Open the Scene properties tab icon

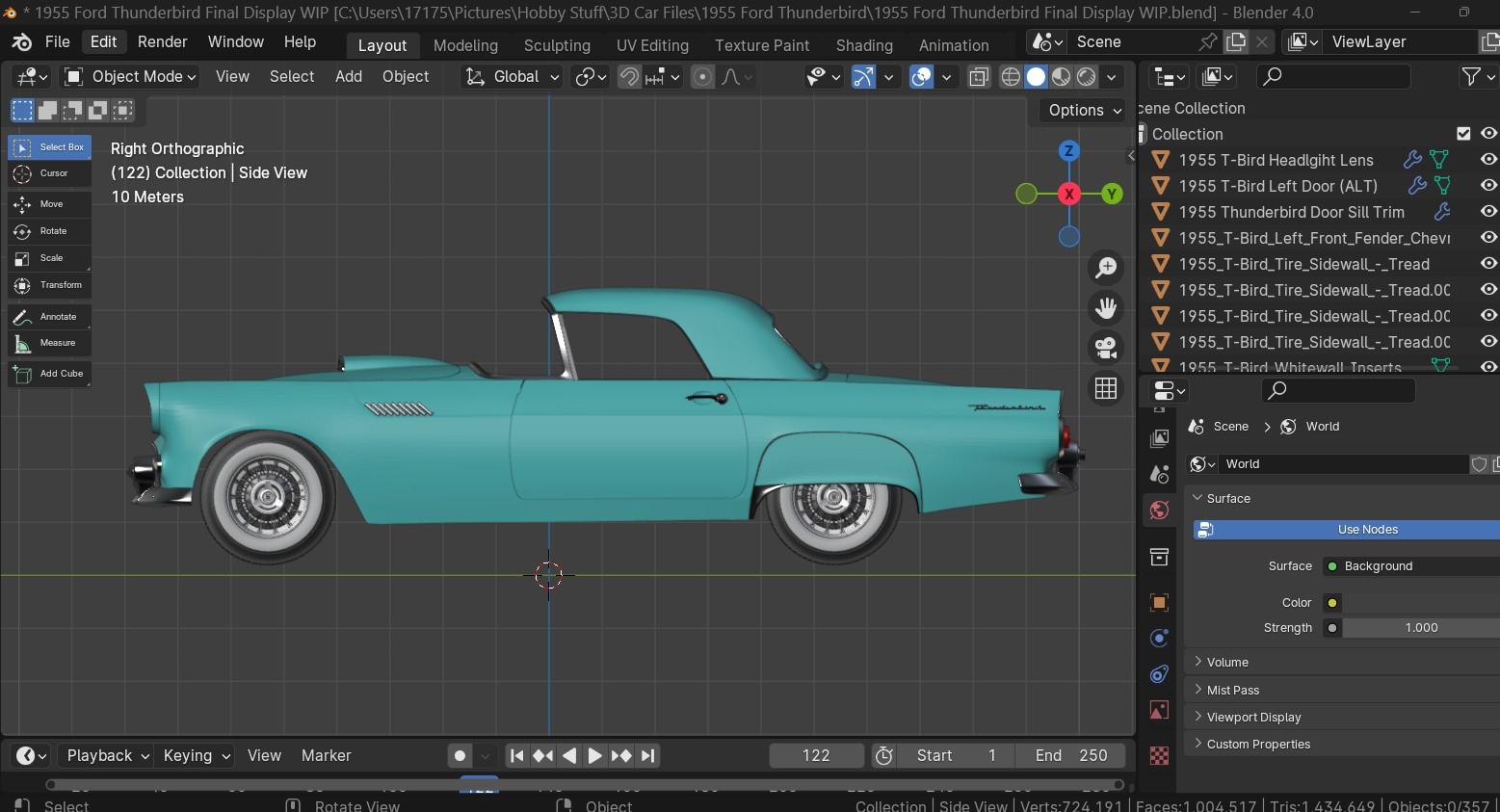pyautogui.click(x=1159, y=474)
